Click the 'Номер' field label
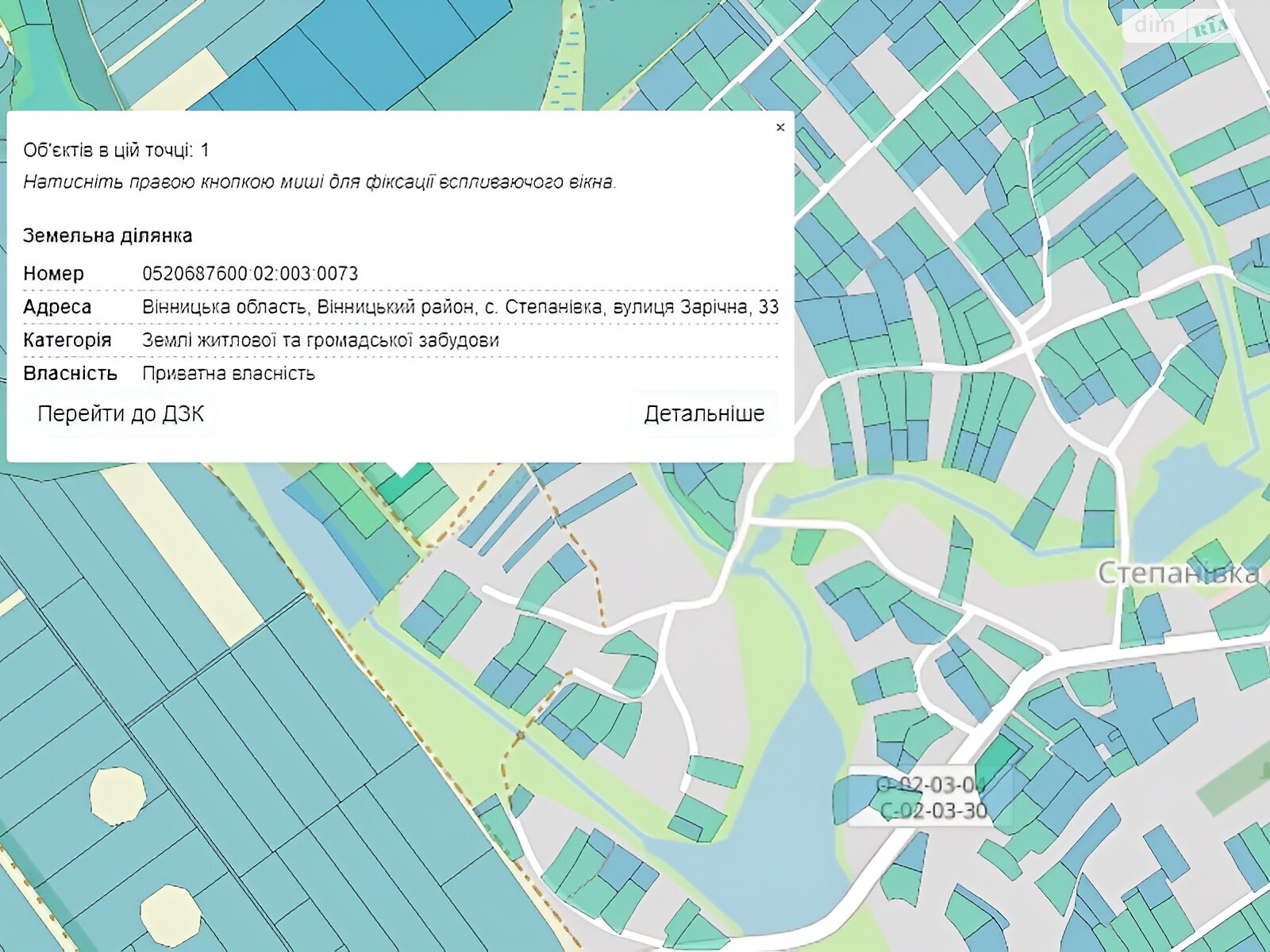The height and width of the screenshot is (952, 1270). coord(53,274)
